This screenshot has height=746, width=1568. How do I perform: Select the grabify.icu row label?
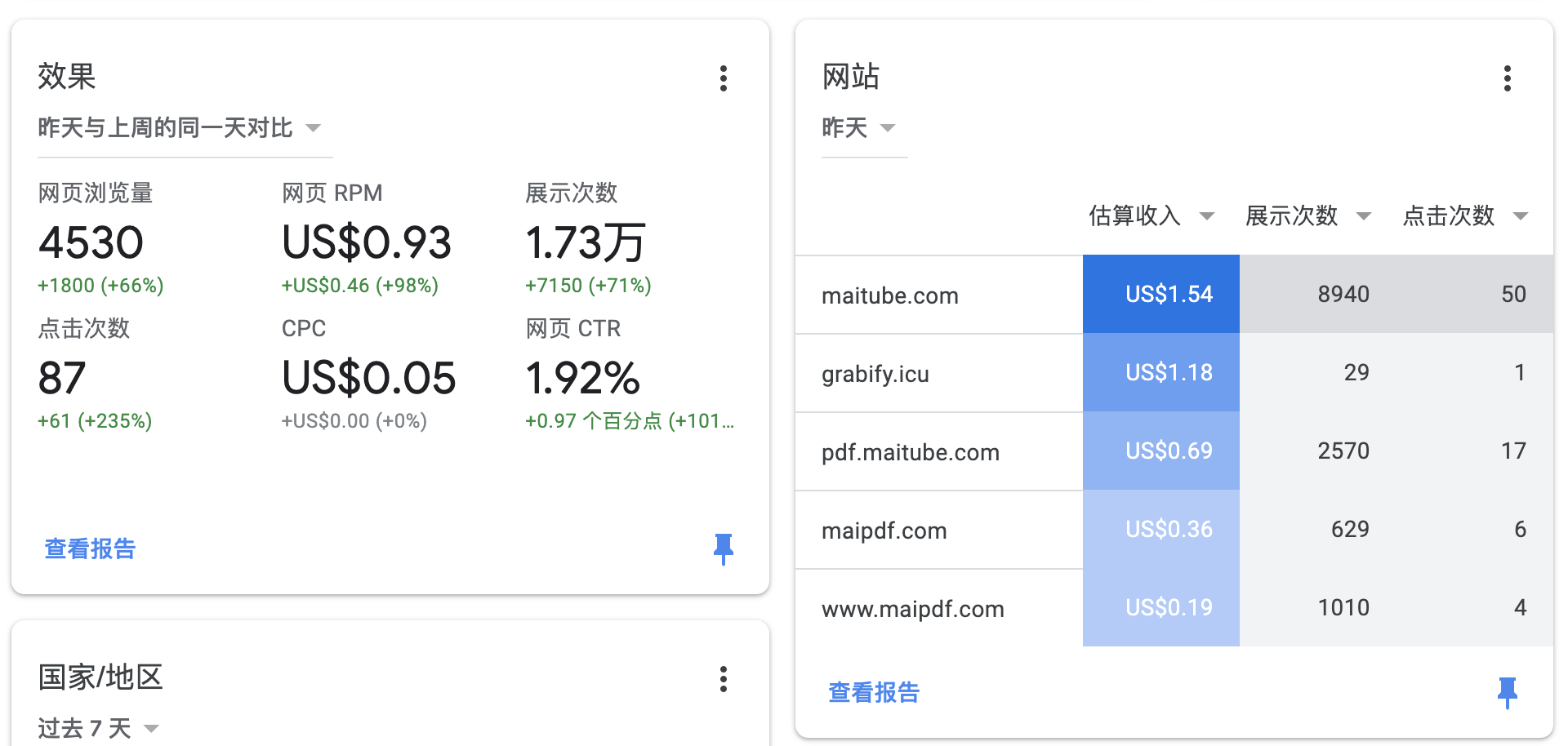pyautogui.click(x=875, y=374)
